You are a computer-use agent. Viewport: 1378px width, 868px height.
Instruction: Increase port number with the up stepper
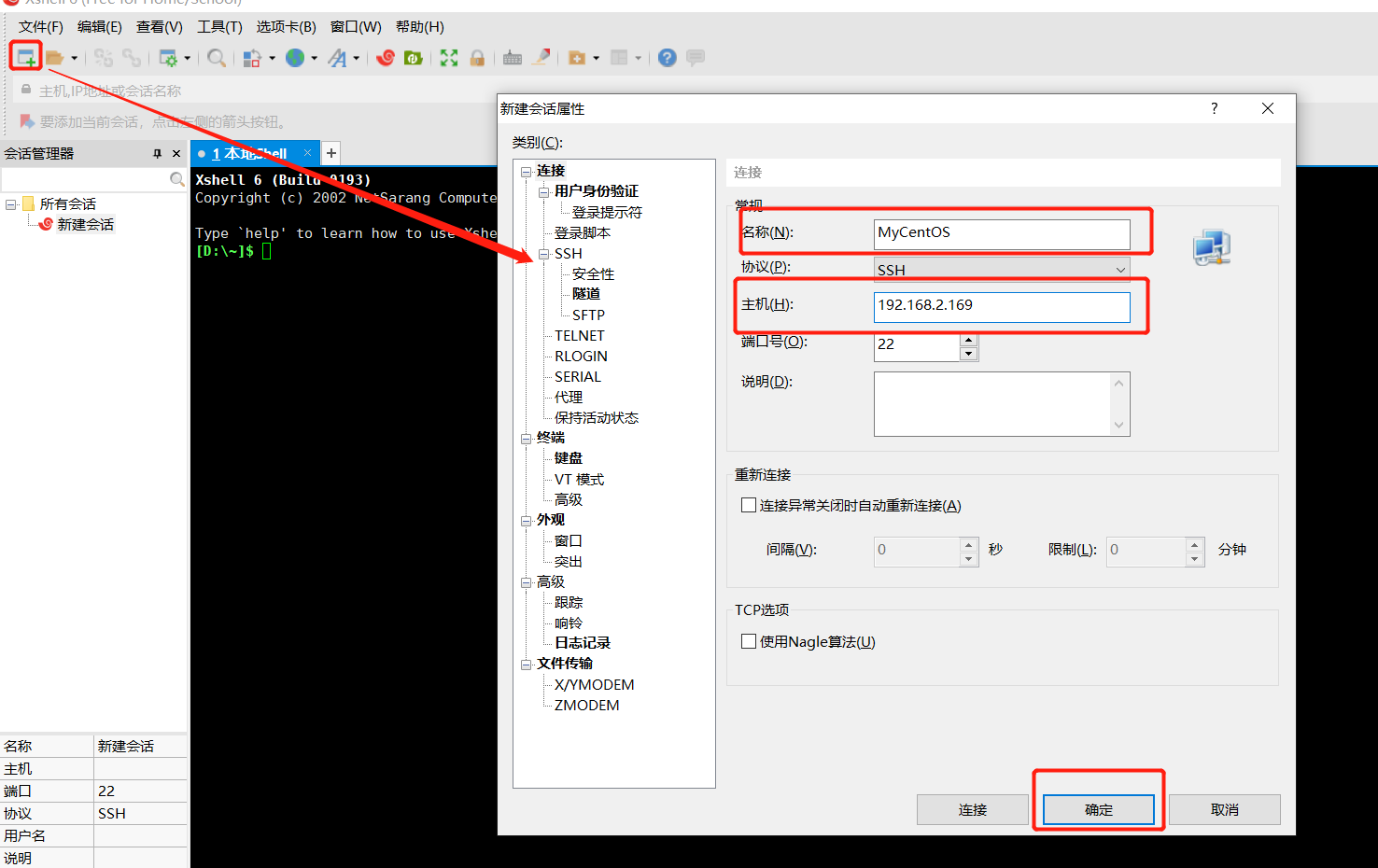click(x=968, y=341)
